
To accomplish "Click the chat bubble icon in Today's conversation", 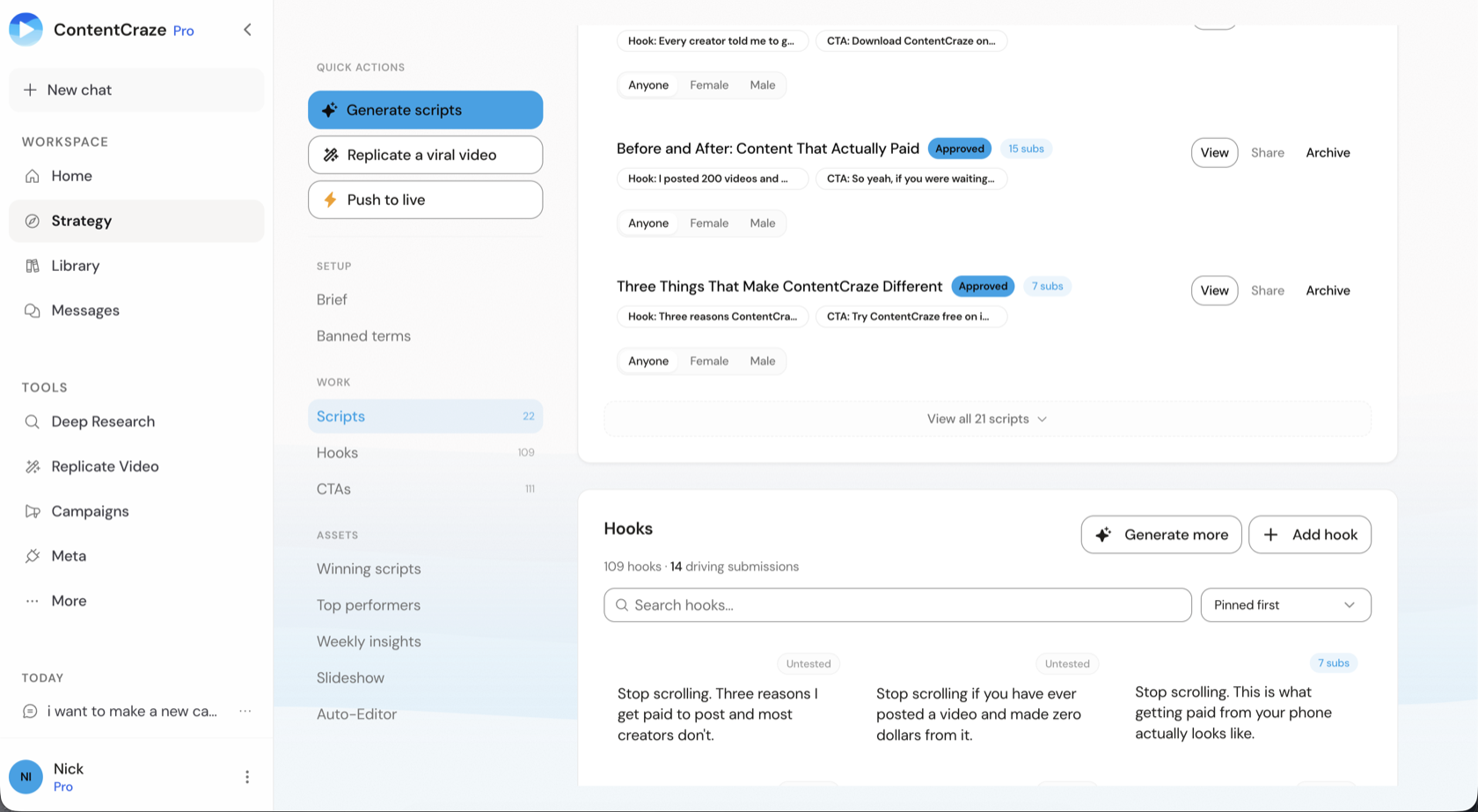I will coord(30,711).
